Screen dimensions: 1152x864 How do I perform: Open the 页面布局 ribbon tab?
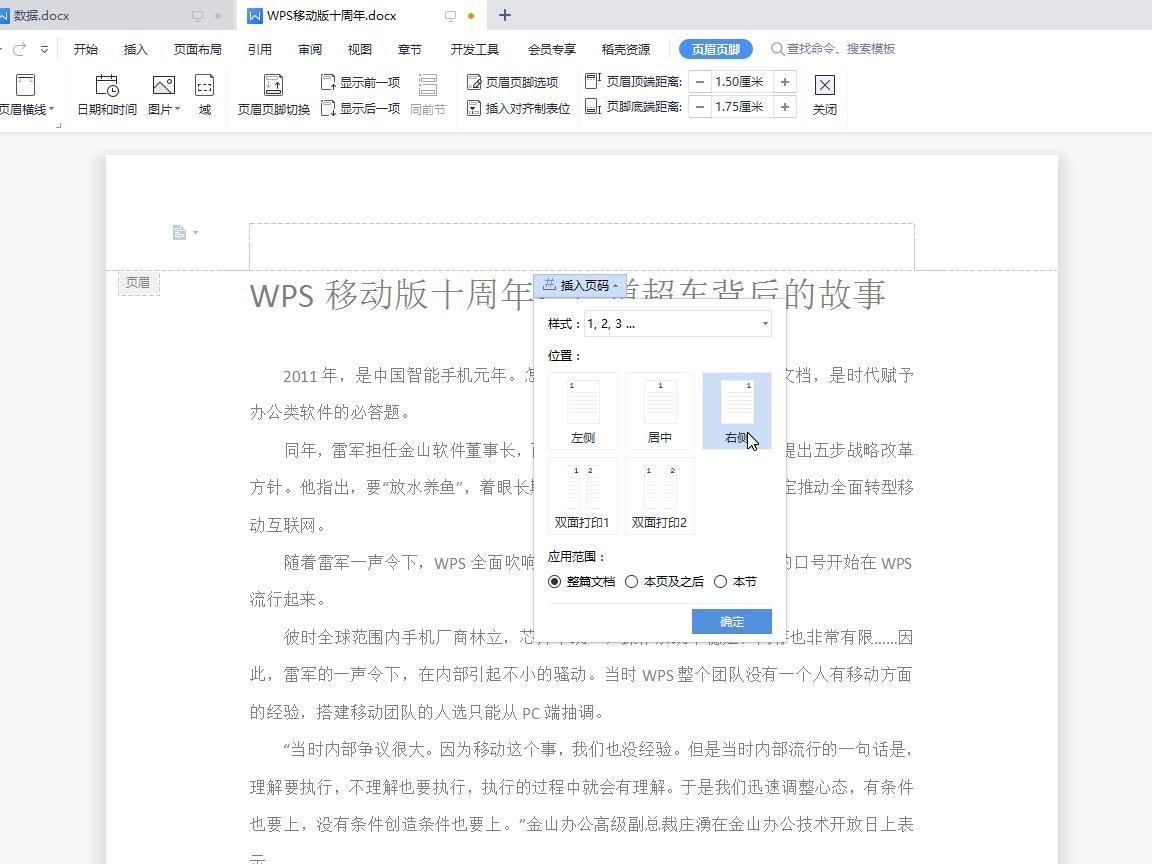197,49
